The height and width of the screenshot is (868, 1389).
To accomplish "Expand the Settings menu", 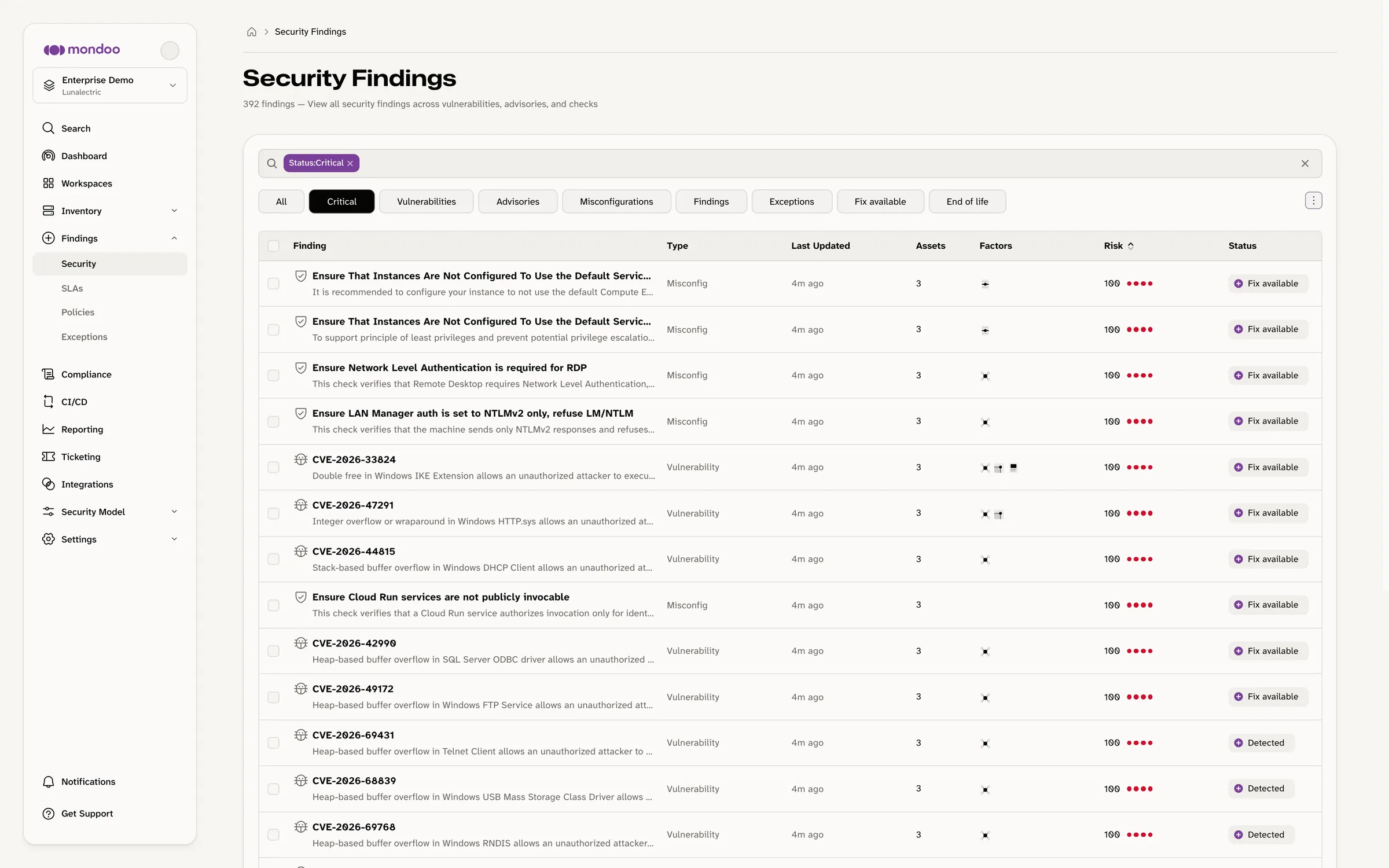I will click(x=110, y=539).
